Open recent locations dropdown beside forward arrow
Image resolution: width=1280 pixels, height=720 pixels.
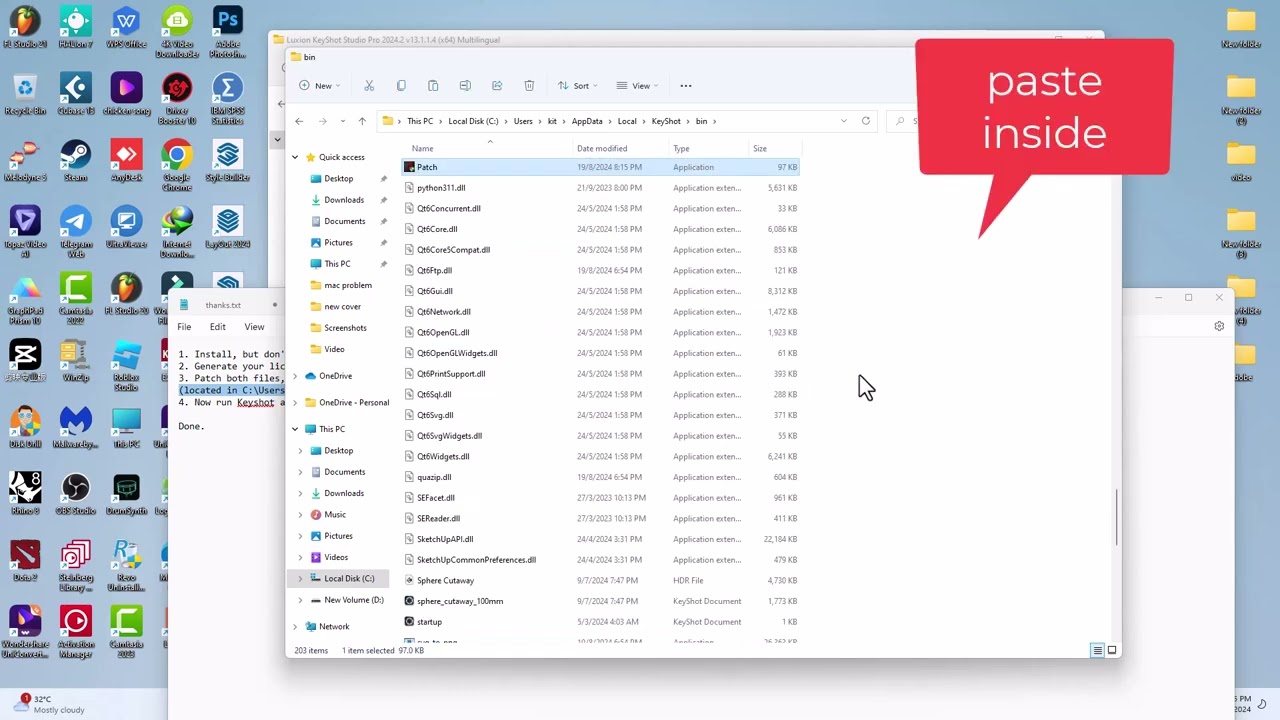[x=343, y=121]
